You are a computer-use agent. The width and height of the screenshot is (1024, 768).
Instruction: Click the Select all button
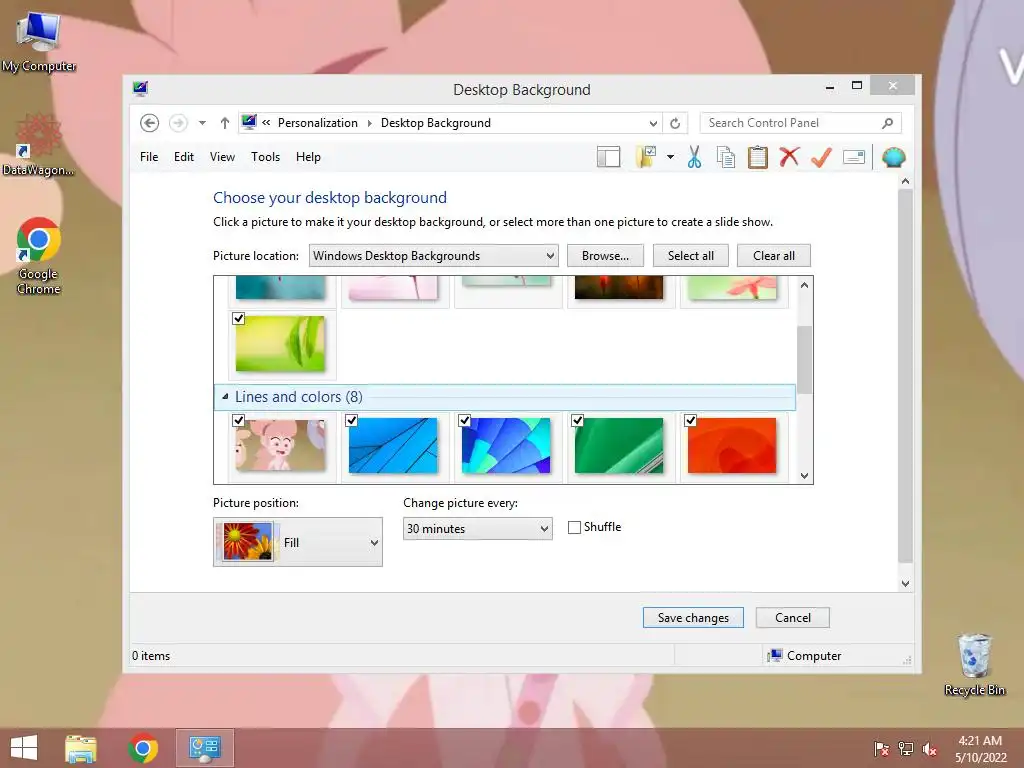(x=691, y=256)
